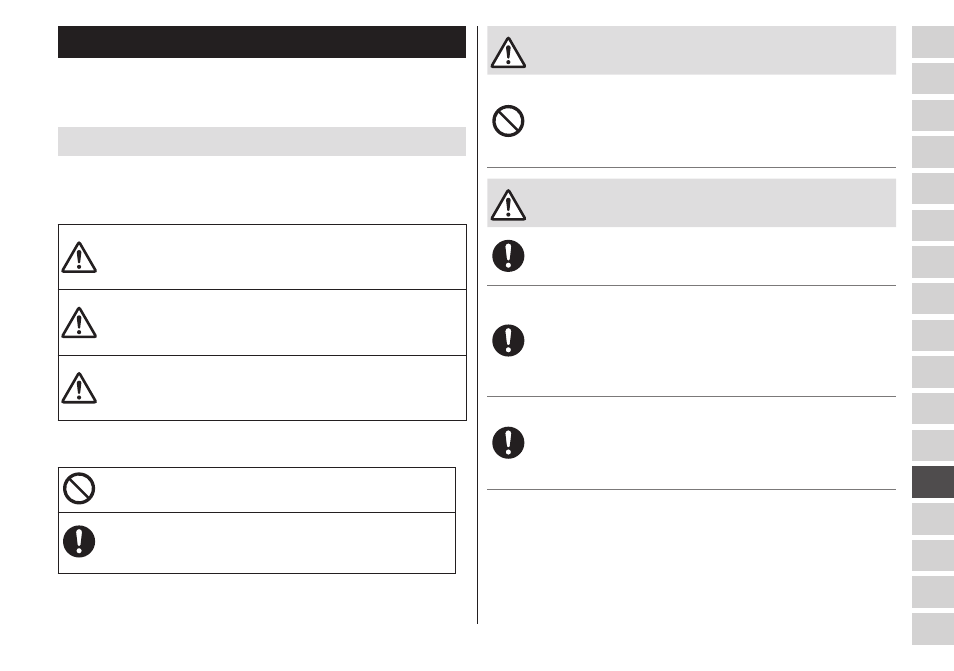Click the middle exclamation circle in the right column

tap(508, 340)
